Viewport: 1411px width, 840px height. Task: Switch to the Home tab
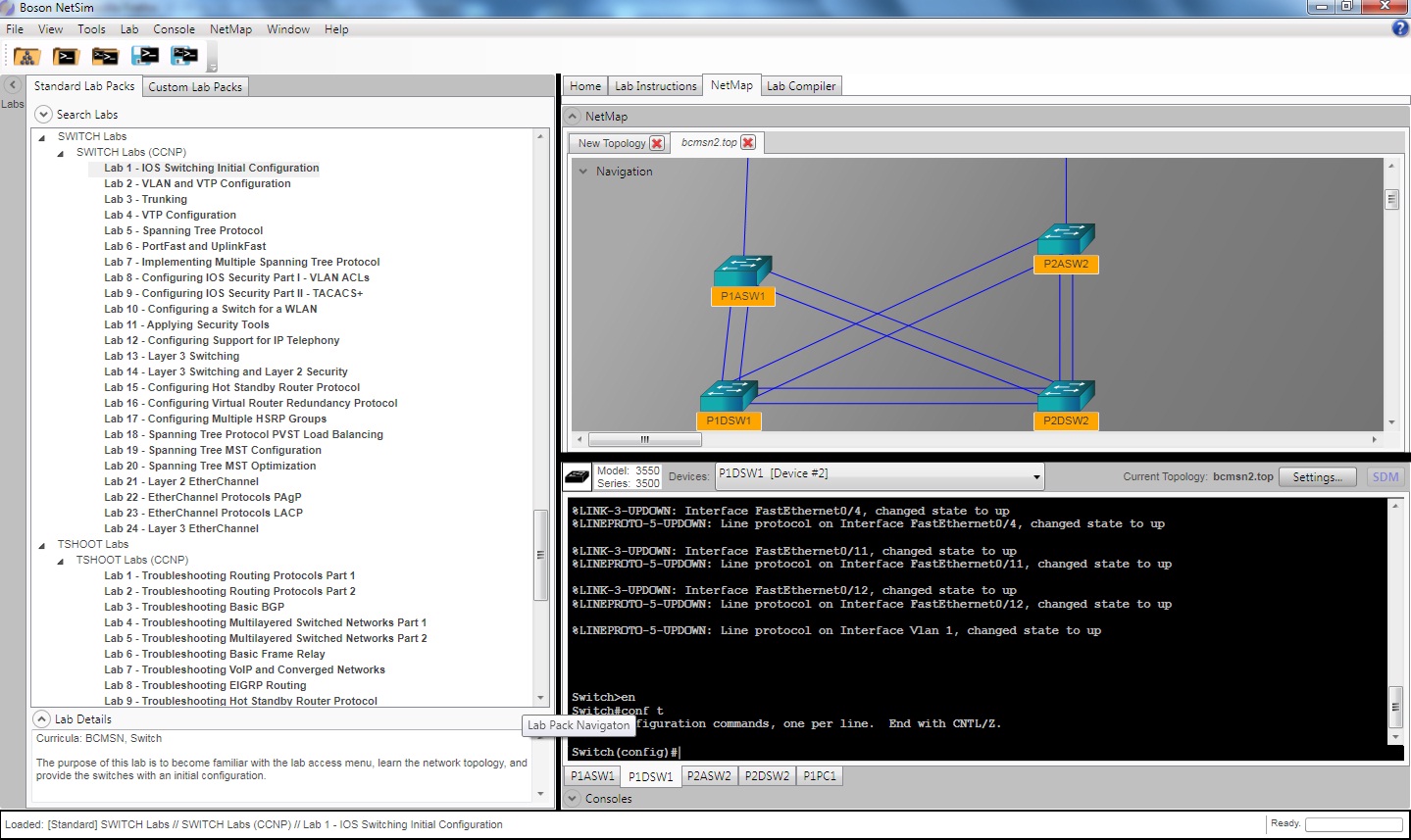(585, 86)
